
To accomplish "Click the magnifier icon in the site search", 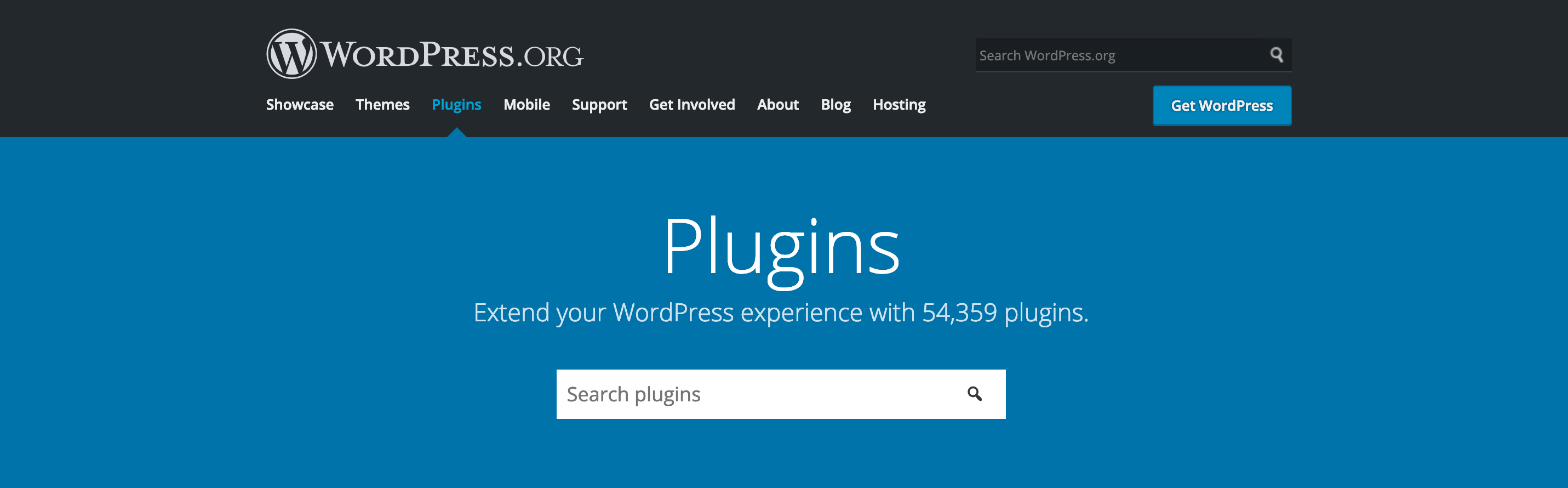I will (x=1277, y=55).
